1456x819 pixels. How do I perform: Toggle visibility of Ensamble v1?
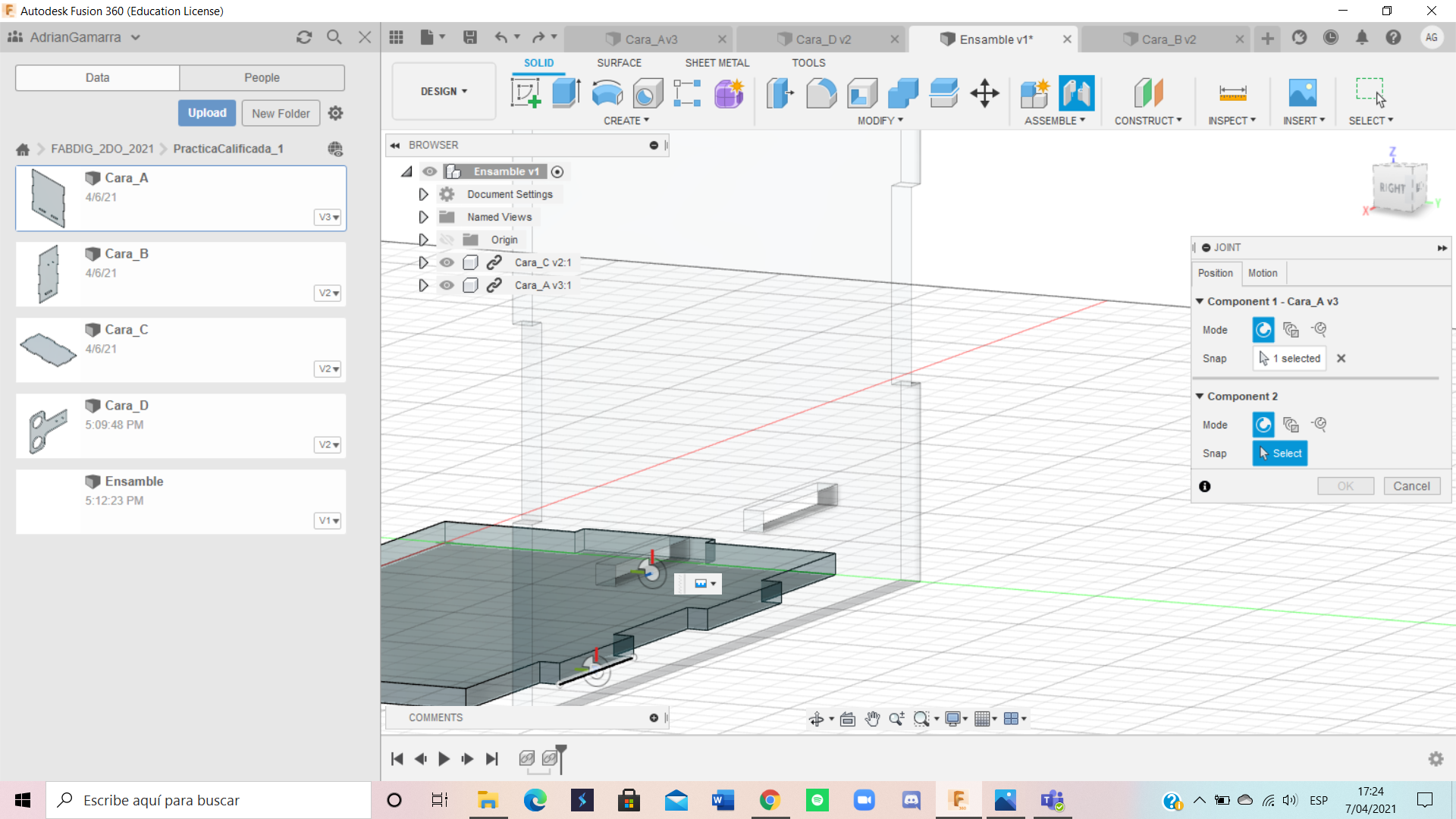[x=430, y=171]
